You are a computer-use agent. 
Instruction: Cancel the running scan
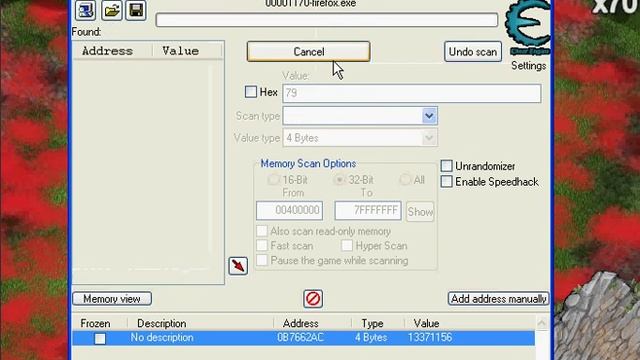(309, 52)
